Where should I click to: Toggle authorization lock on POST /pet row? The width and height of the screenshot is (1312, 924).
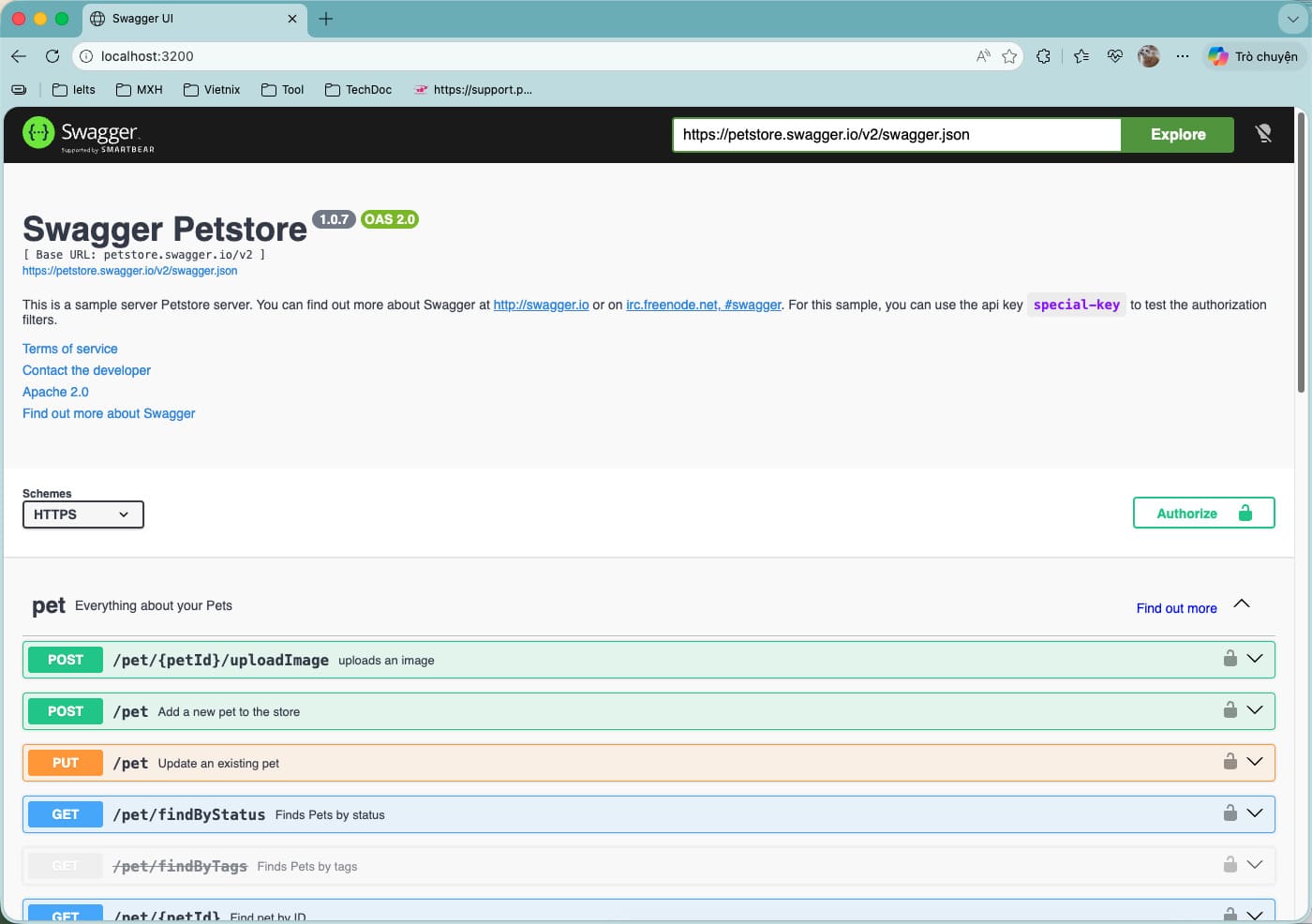click(x=1230, y=710)
